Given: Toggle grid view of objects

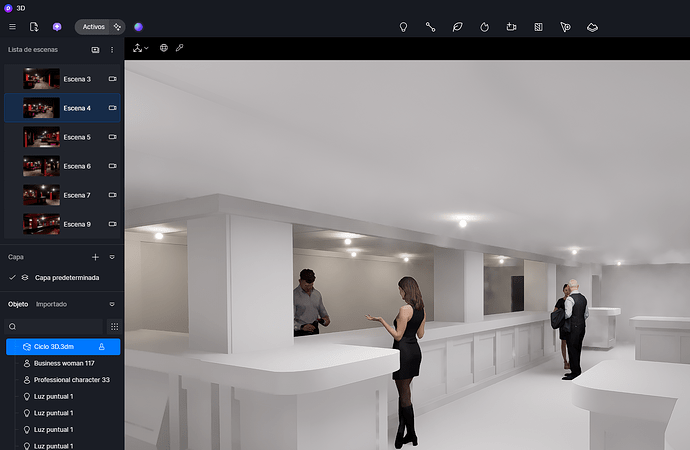Looking at the screenshot, I should point(114,326).
